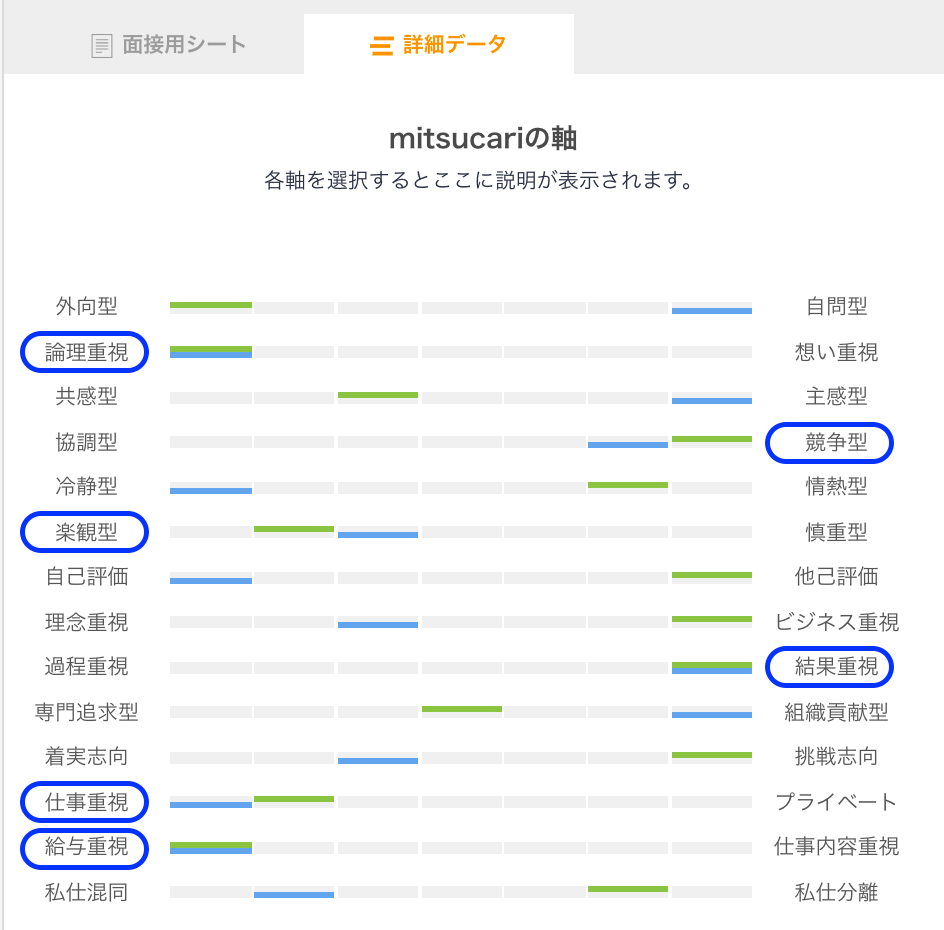Viewport: 944px width, 930px height.
Task: Click the 外向型 axis label
Action: coord(84,307)
